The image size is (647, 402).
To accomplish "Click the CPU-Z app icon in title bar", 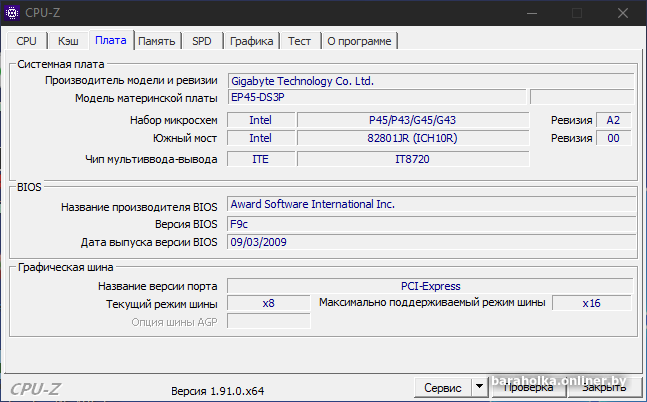I will pyautogui.click(x=12, y=13).
